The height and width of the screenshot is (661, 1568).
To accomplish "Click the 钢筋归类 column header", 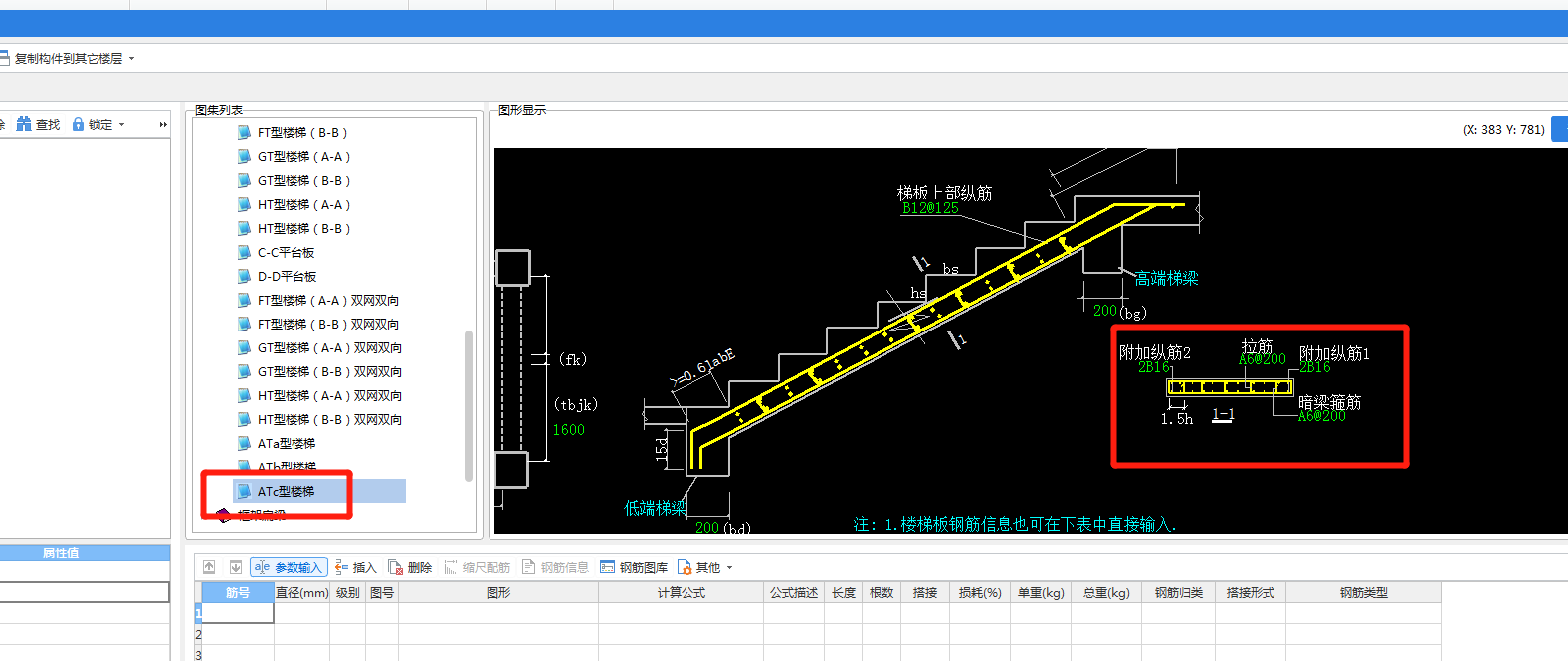I will (1179, 592).
